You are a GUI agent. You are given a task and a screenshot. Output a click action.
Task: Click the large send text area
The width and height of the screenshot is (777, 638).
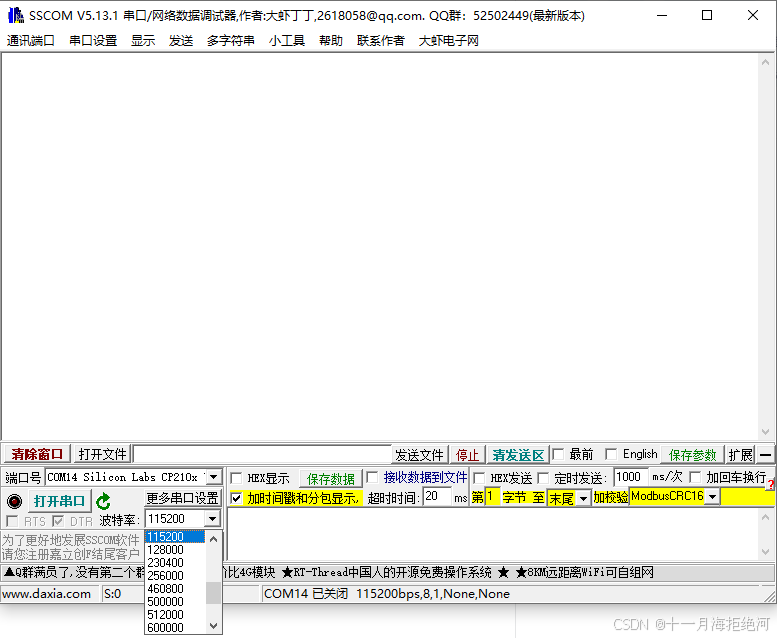pyautogui.click(x=493, y=535)
